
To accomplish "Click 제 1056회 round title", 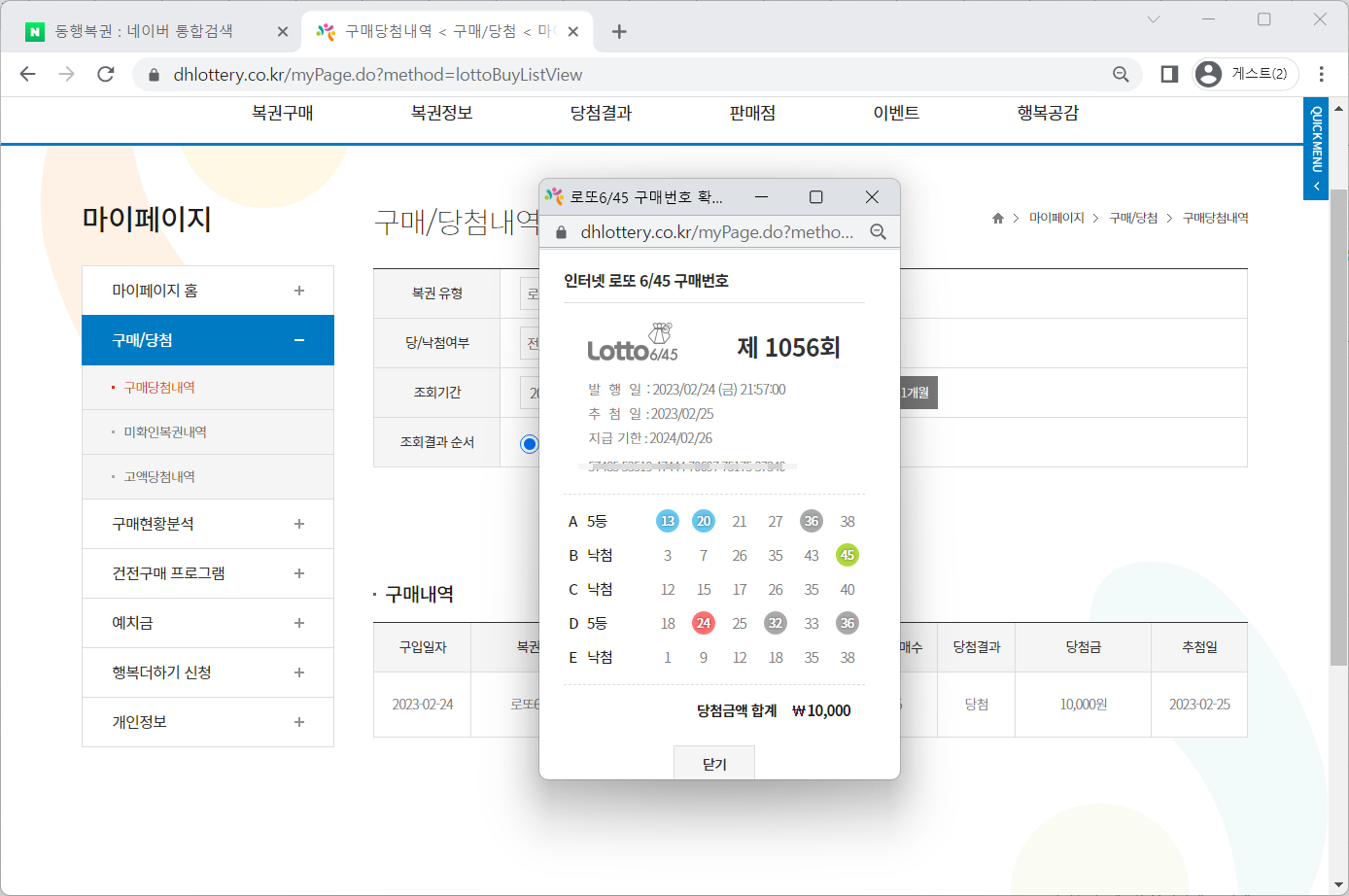I will click(788, 347).
